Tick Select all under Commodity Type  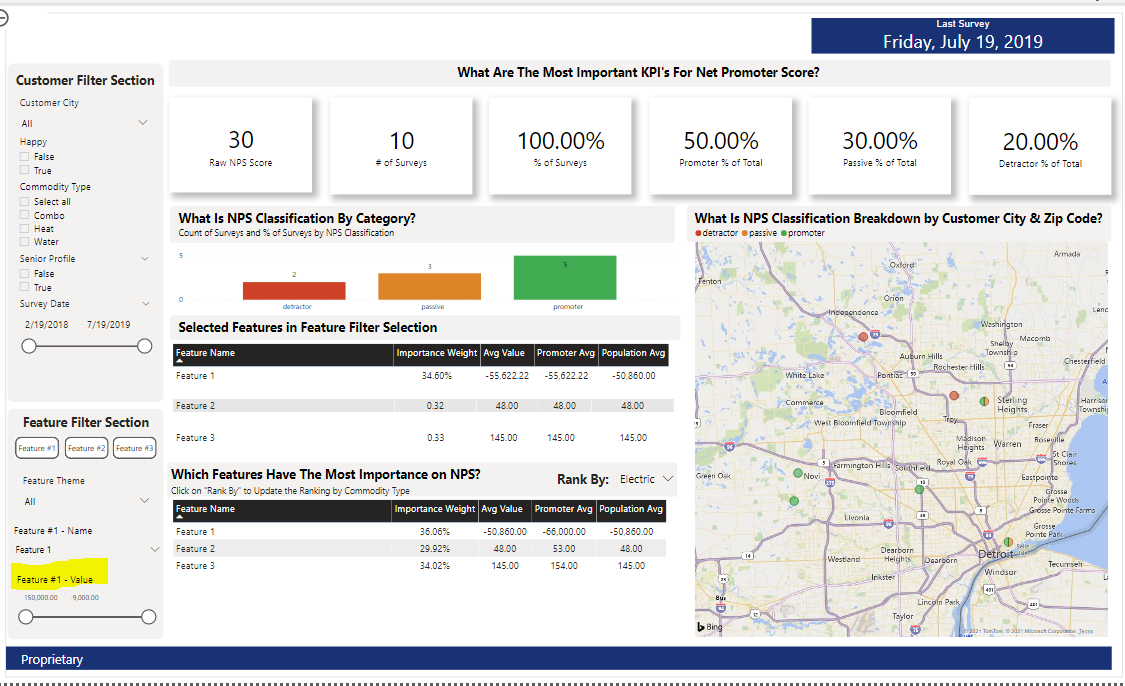pos(24,202)
